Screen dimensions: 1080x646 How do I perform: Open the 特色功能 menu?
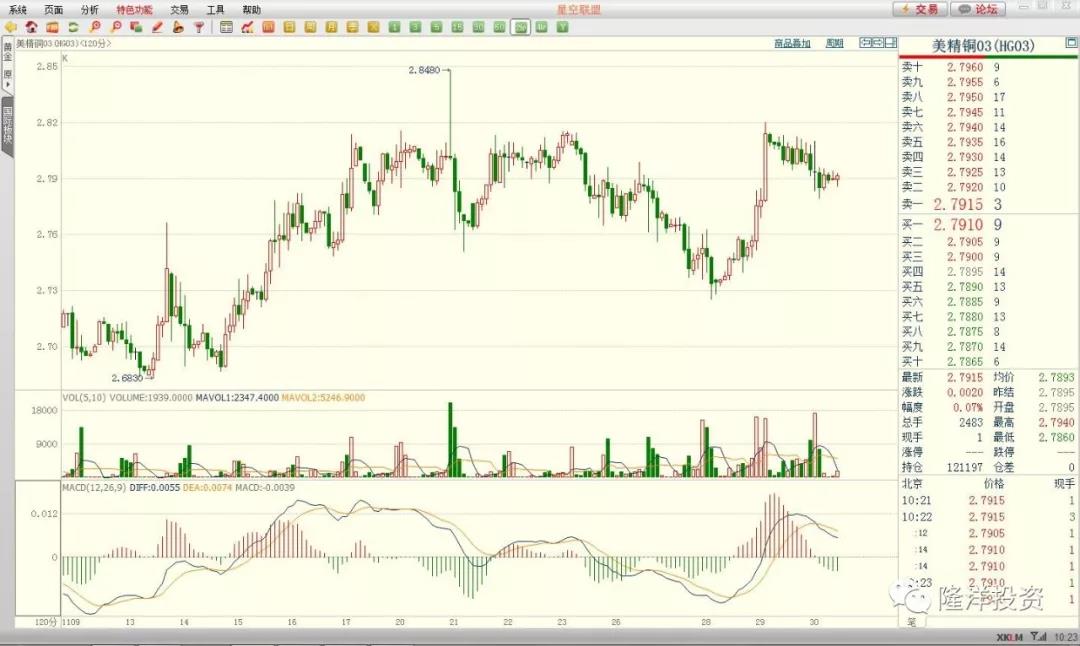(134, 10)
